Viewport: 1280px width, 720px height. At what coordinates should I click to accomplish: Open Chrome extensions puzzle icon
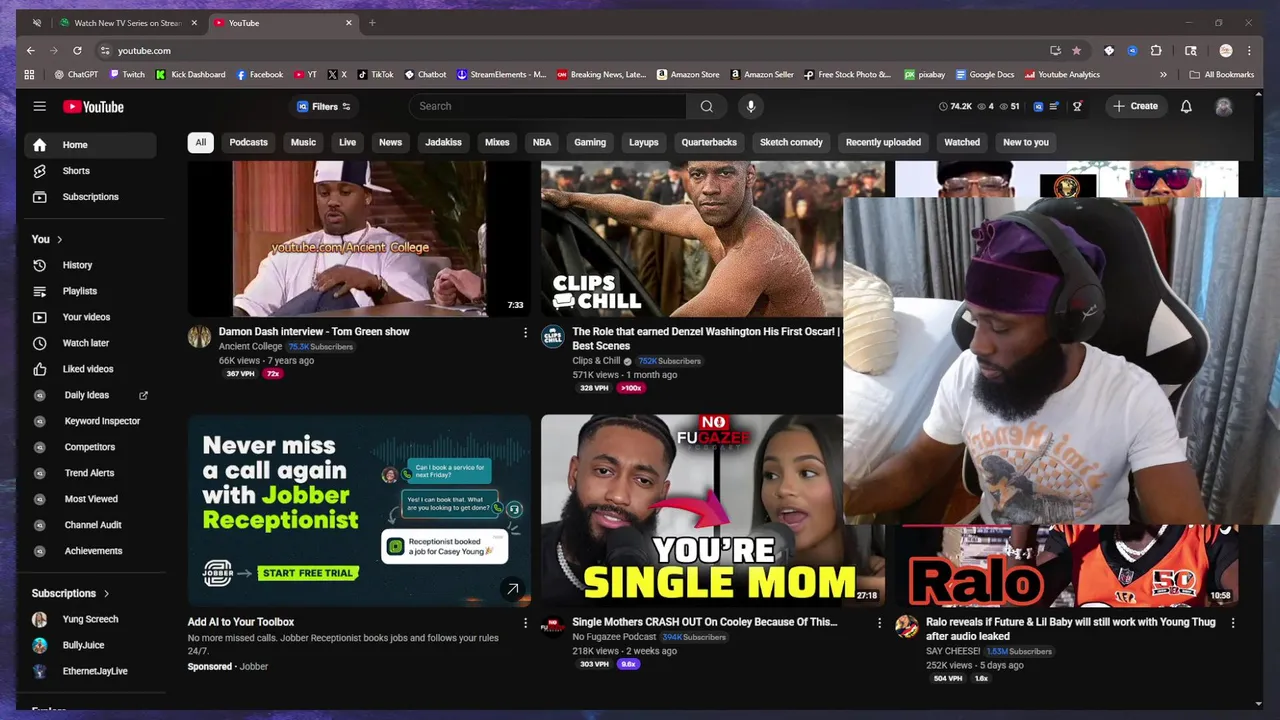click(x=1156, y=50)
